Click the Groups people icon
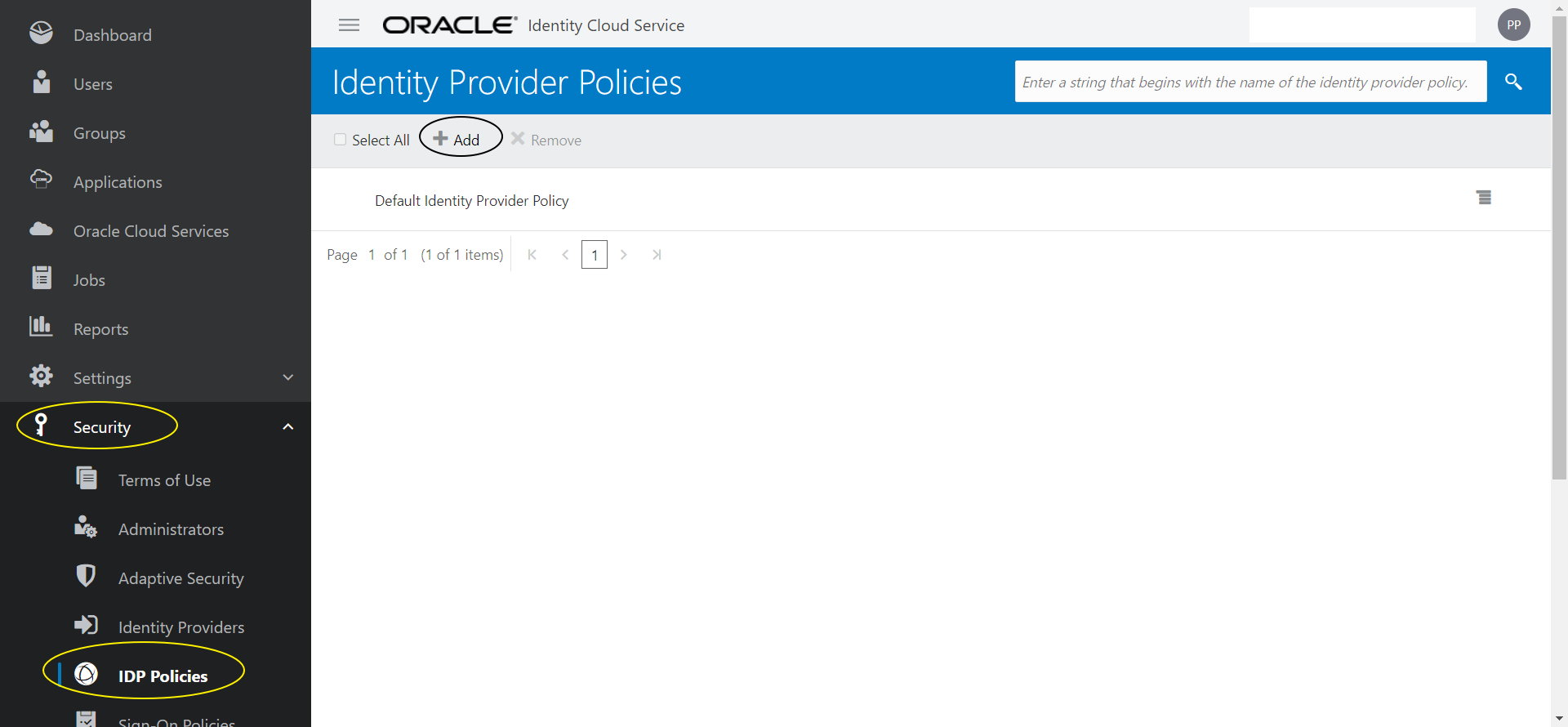1568x727 pixels. [x=41, y=132]
